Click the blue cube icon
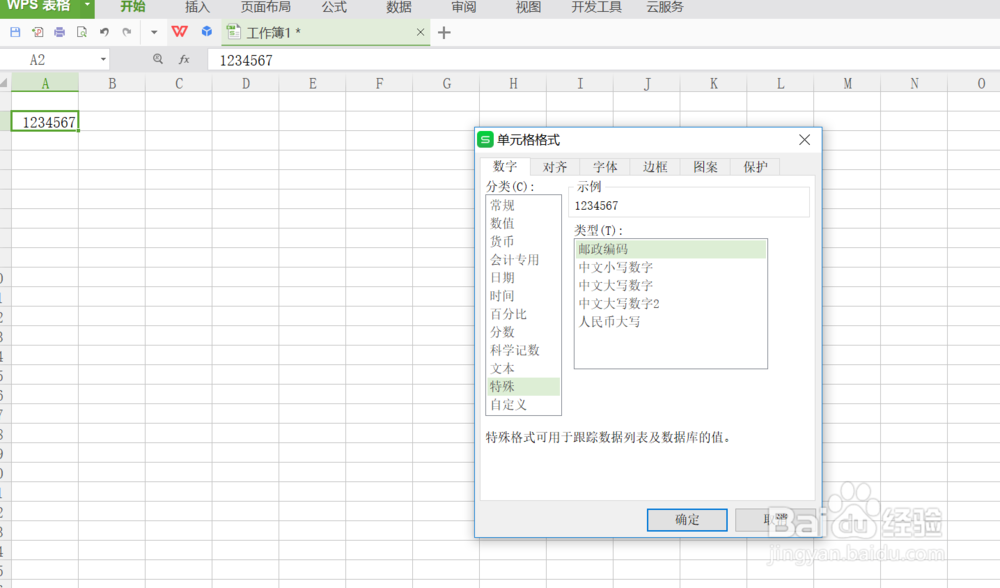This screenshot has width=1000, height=588. tap(207, 31)
